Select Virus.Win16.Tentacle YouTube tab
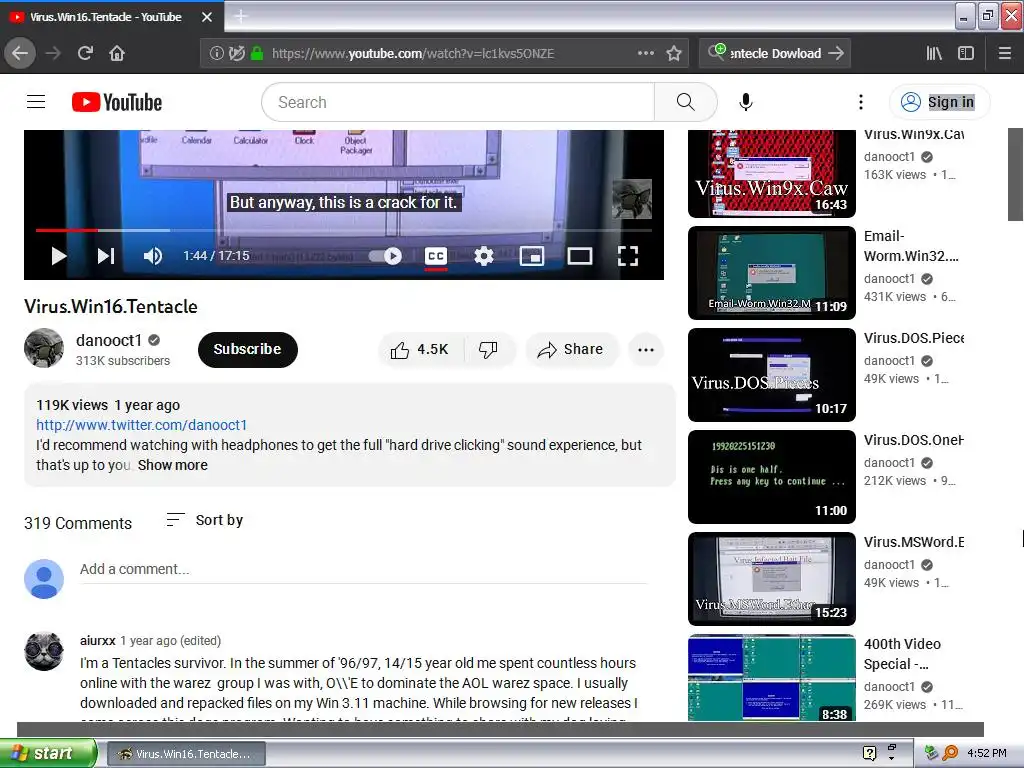 [105, 17]
